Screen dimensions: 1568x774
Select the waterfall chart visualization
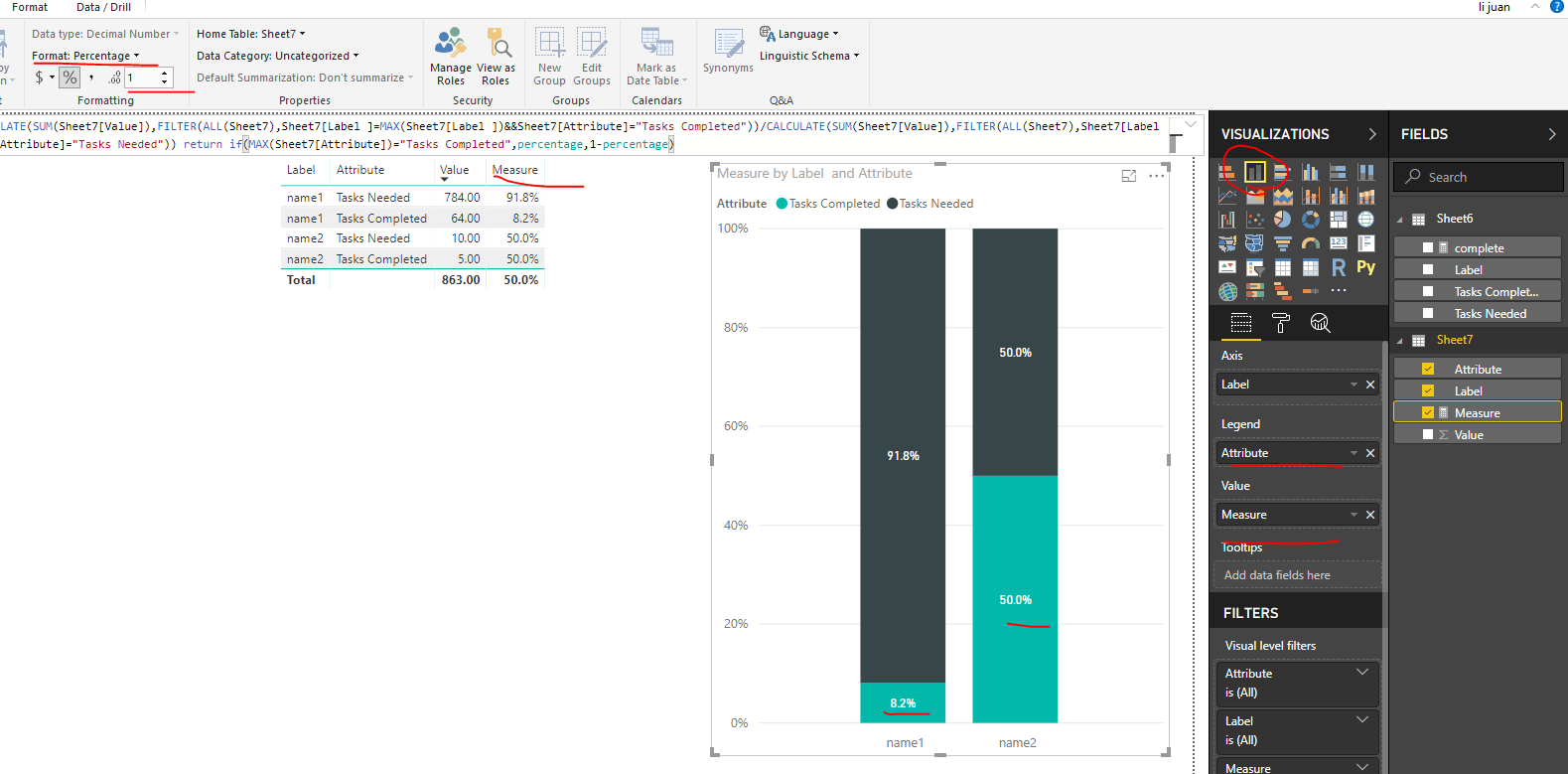[1227, 220]
